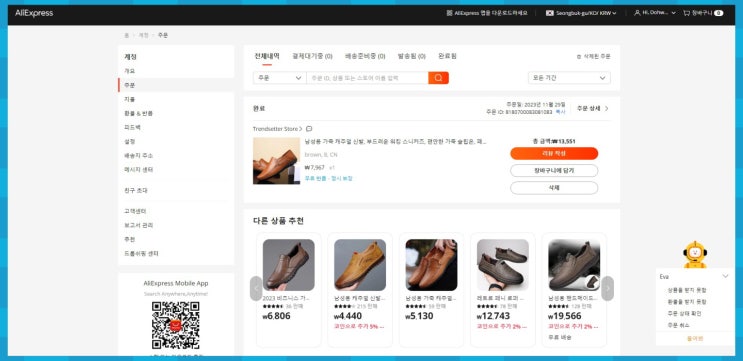Open the Trendsetter Store link
The height and width of the screenshot is (361, 743).
point(277,129)
